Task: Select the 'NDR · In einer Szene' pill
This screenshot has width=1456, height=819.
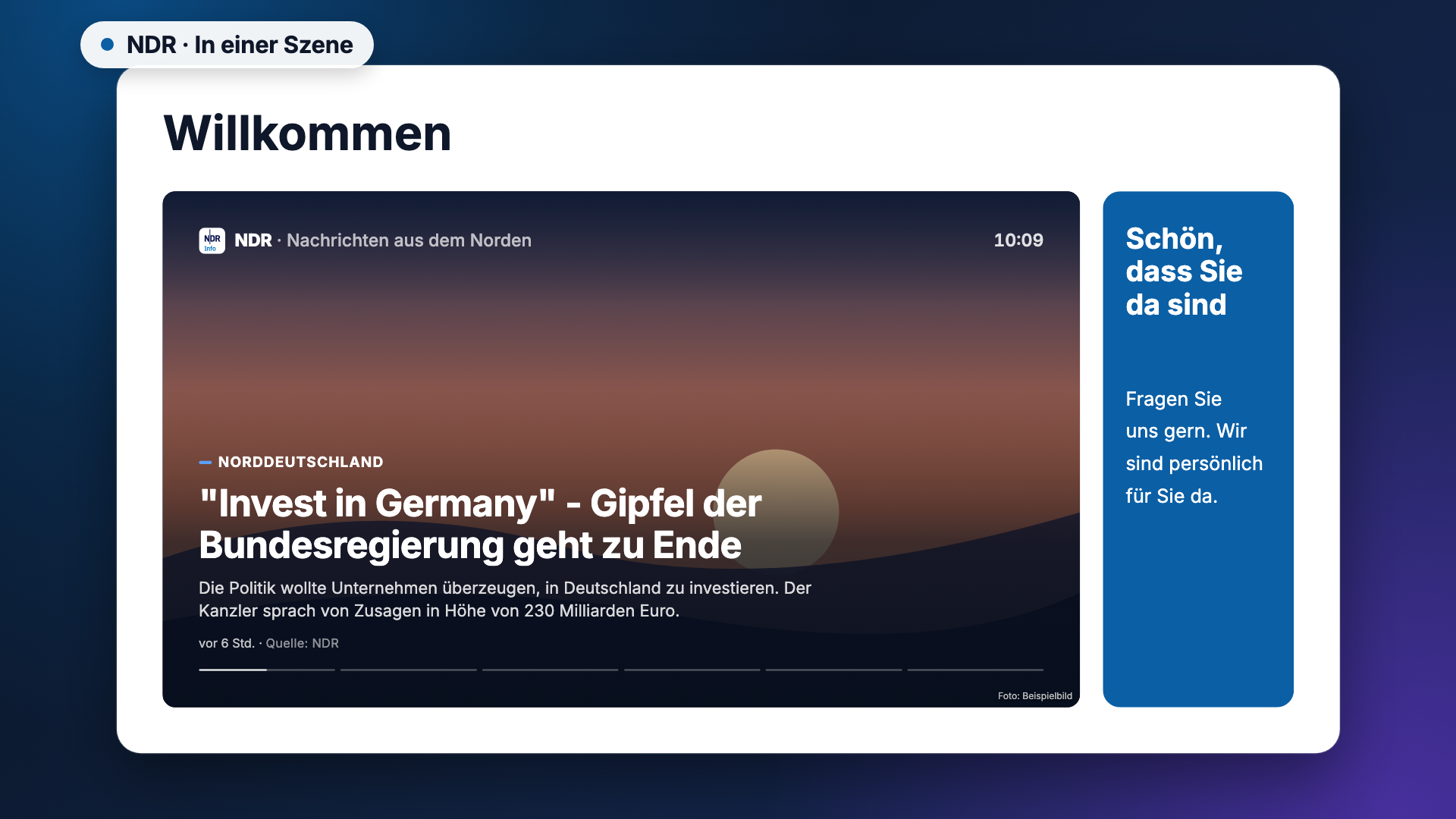Action: [227, 45]
